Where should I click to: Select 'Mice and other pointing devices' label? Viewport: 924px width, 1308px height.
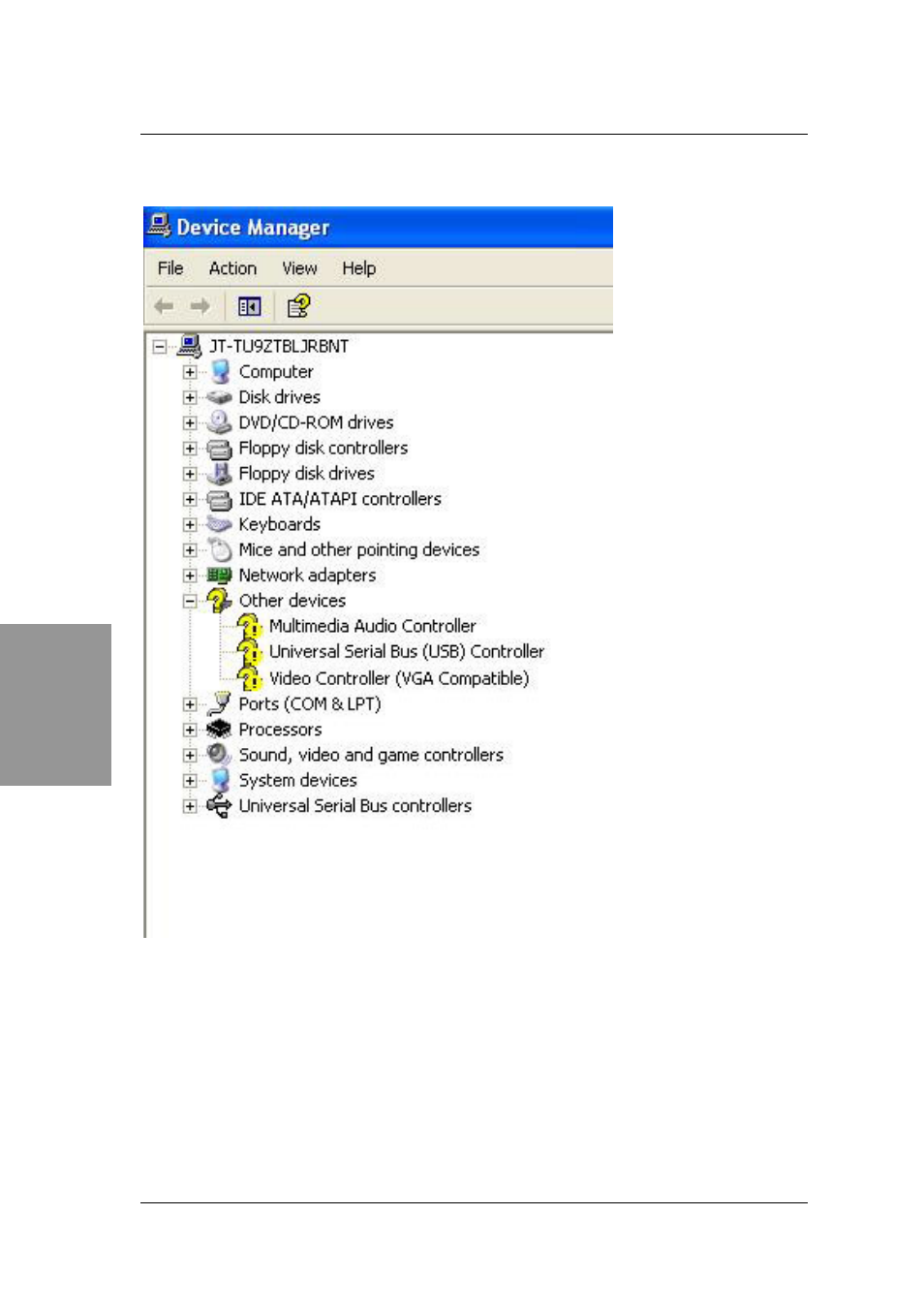click(359, 549)
